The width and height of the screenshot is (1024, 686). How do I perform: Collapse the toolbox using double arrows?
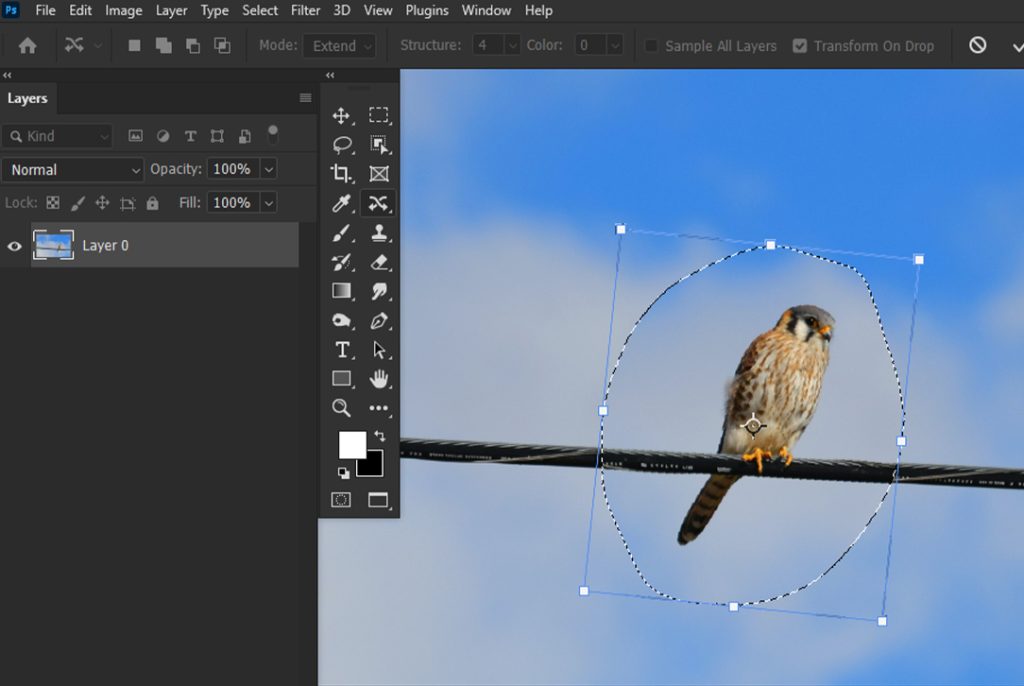click(330, 75)
